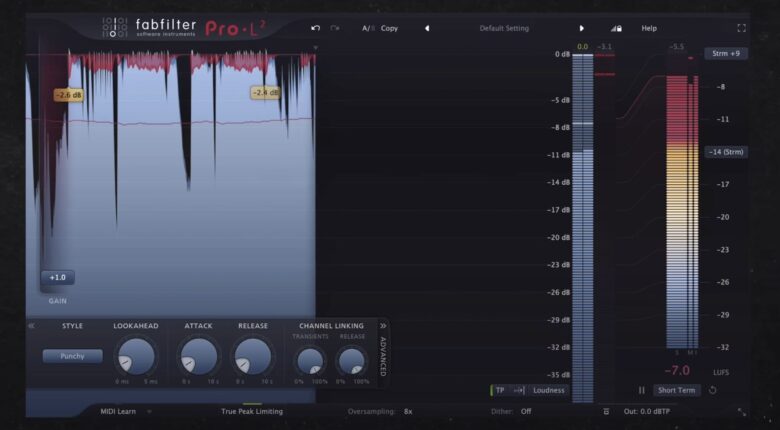The height and width of the screenshot is (430, 780).
Task: Click the left -2.6 dB peak label
Action: [69, 95]
